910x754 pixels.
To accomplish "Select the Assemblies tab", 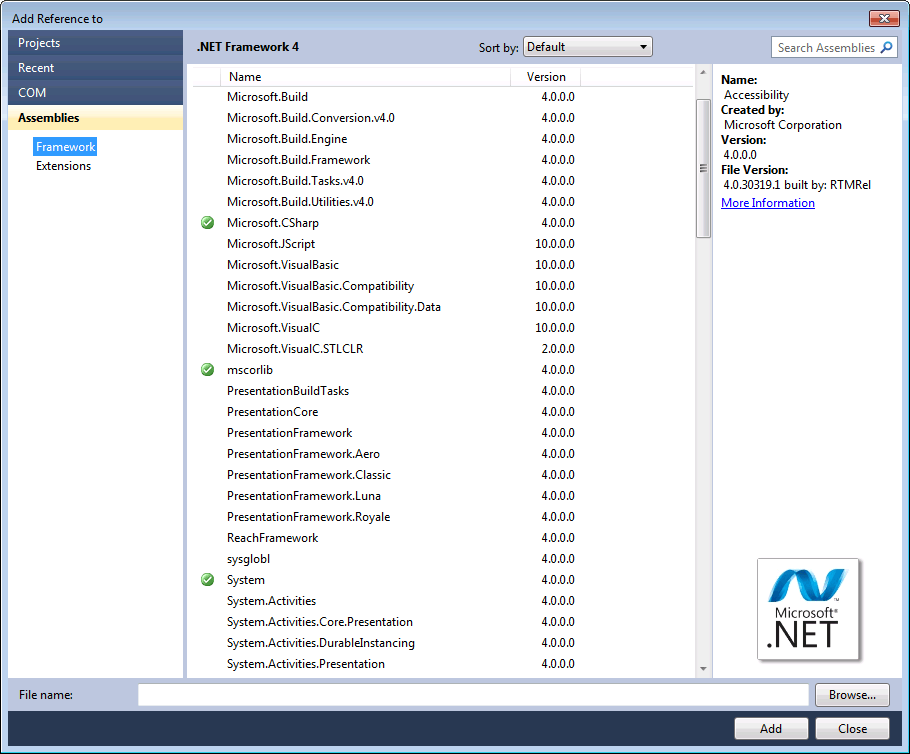I will click(96, 118).
